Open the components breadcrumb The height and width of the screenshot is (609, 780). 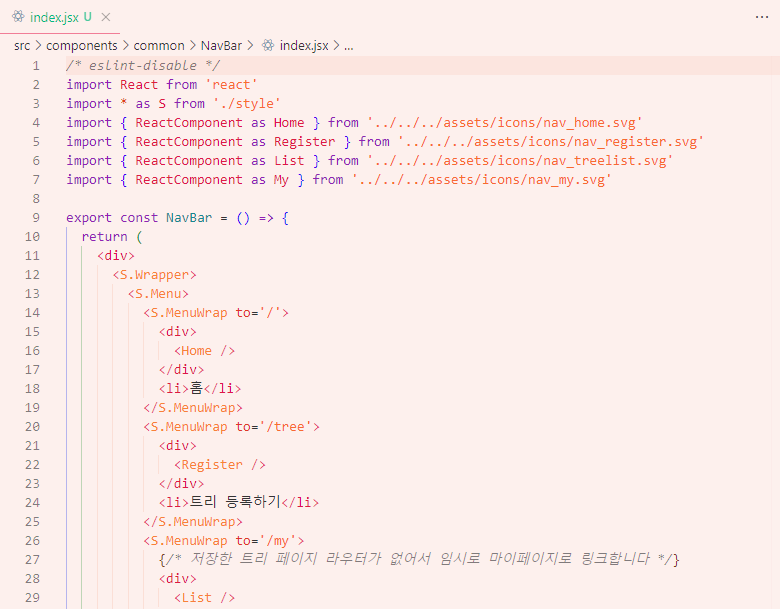82,46
